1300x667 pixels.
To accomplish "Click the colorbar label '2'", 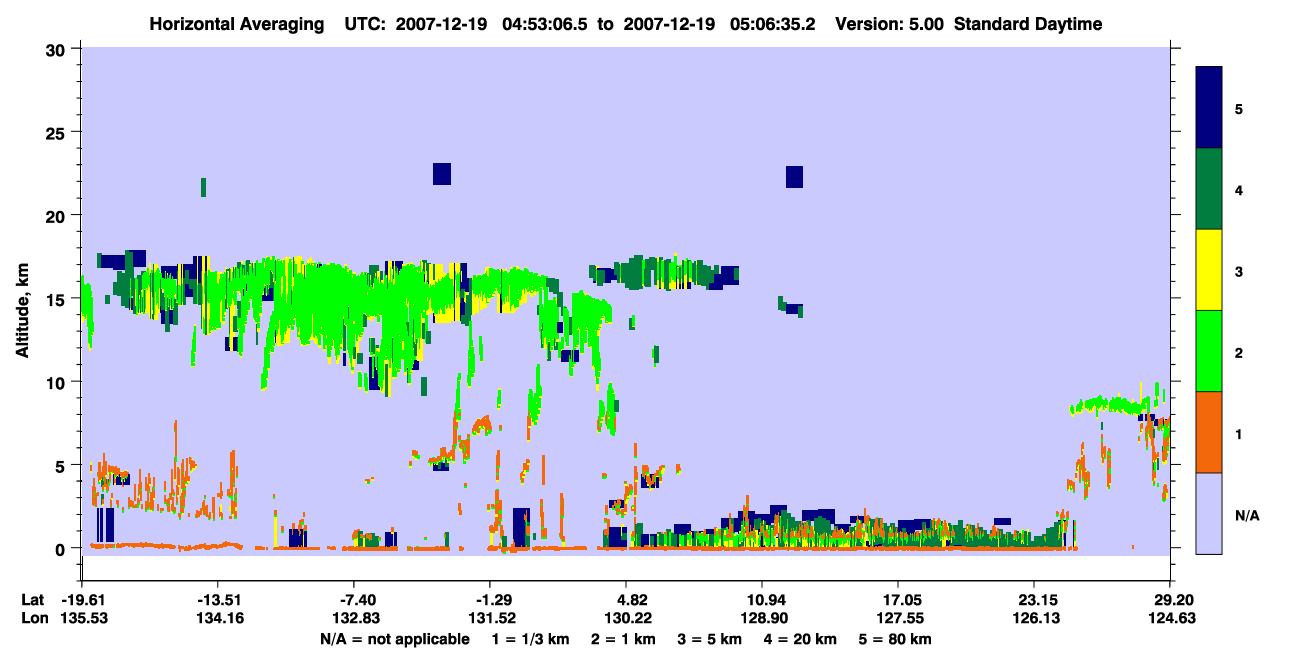I will [1239, 352].
